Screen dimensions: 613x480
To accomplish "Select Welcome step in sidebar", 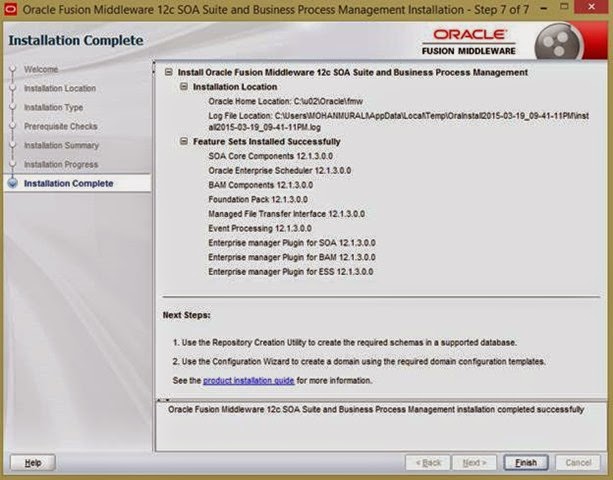I will tap(41, 69).
